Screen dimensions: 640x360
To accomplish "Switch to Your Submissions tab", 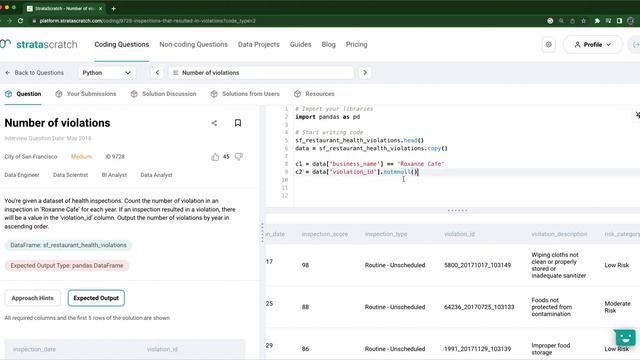I will point(86,94).
